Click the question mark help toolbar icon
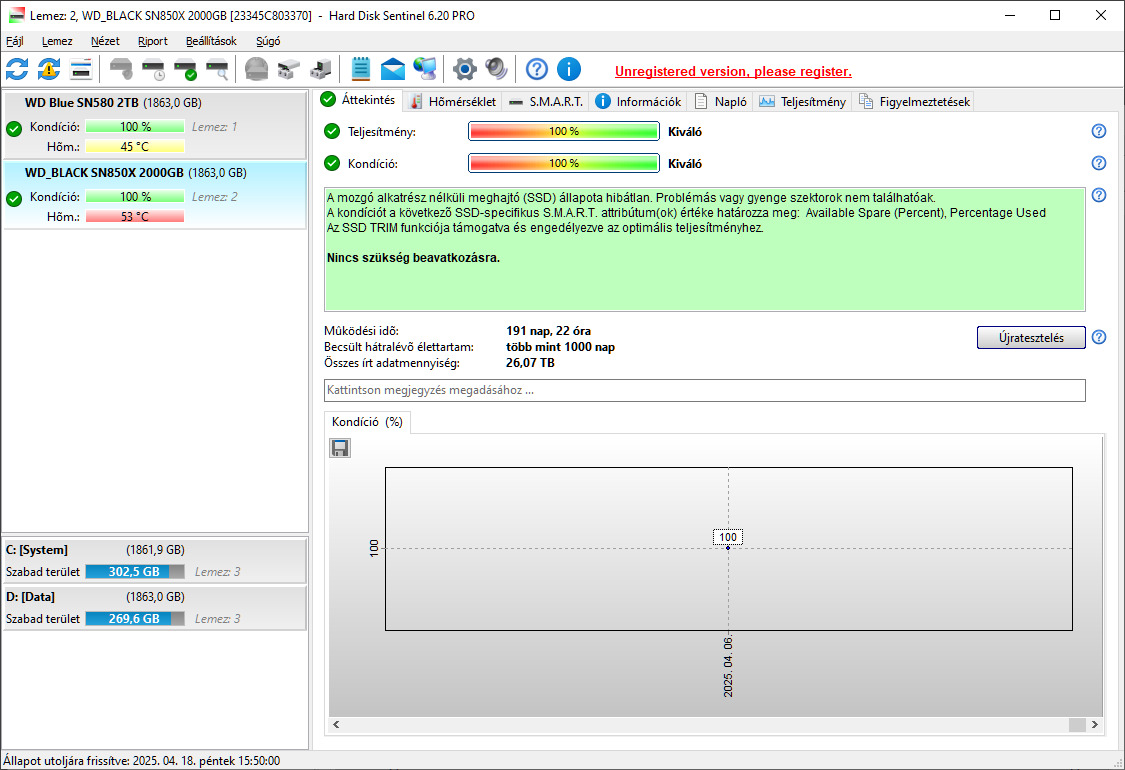Image resolution: width=1125 pixels, height=770 pixels. (x=537, y=70)
